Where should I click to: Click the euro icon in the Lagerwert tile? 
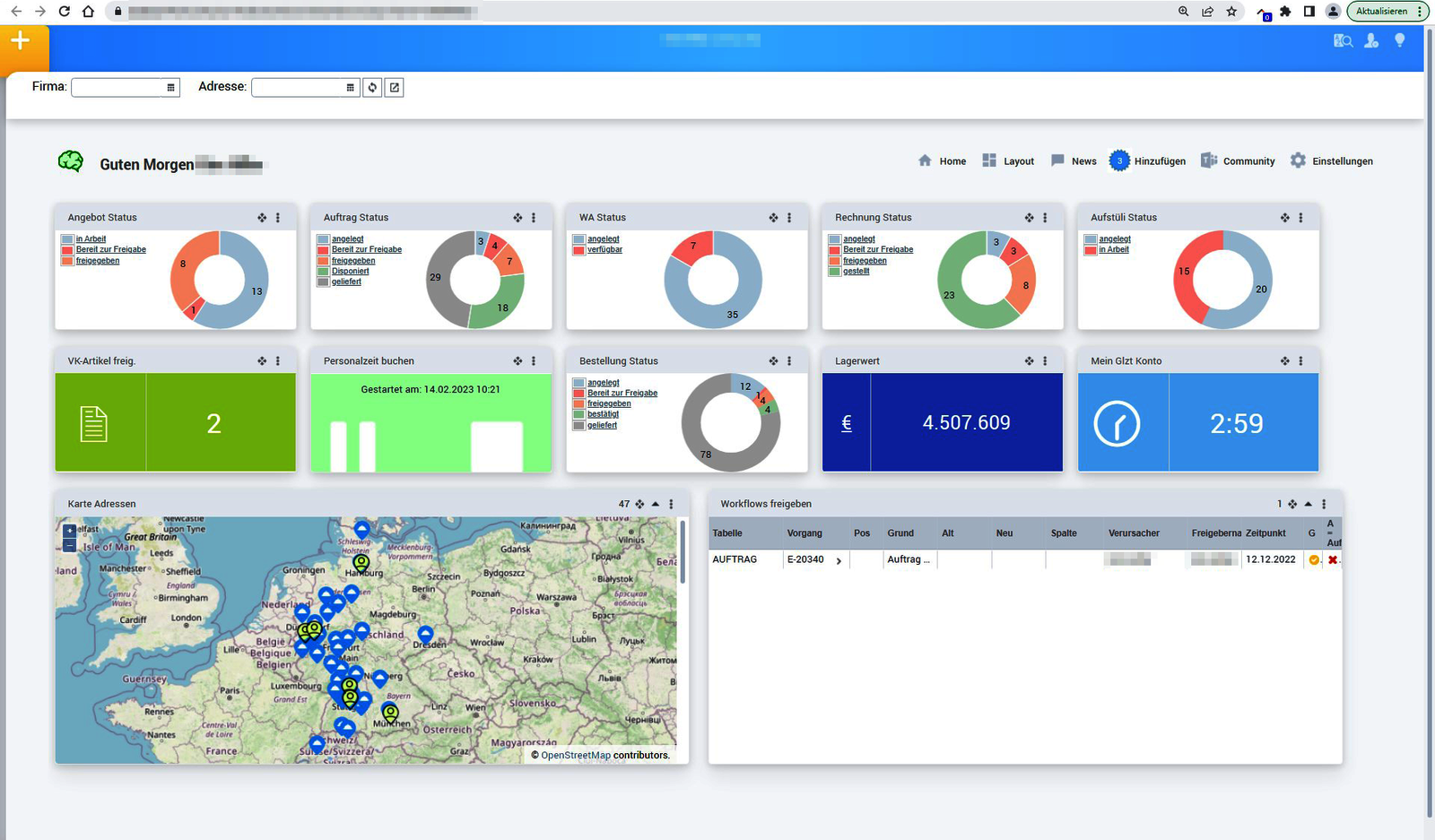(846, 422)
